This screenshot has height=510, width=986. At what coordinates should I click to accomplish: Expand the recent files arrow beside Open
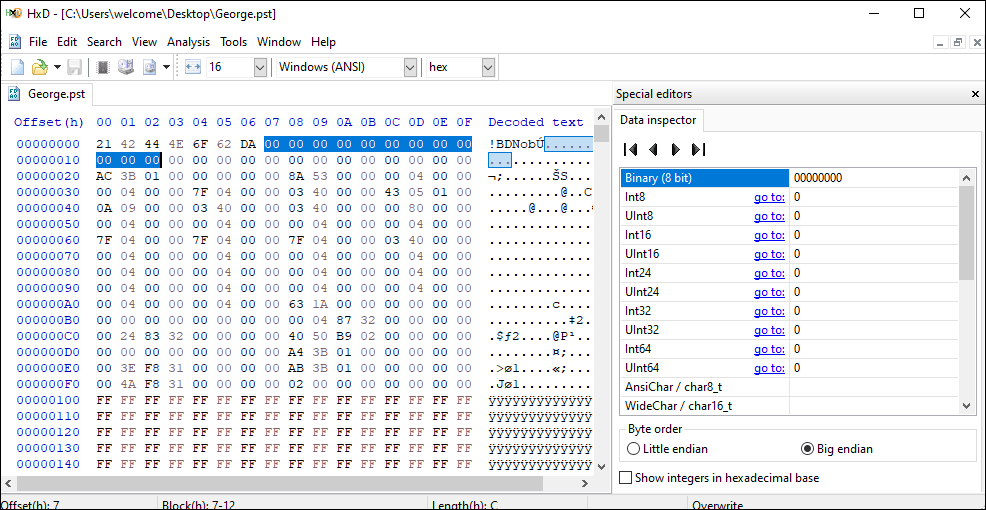pos(57,67)
